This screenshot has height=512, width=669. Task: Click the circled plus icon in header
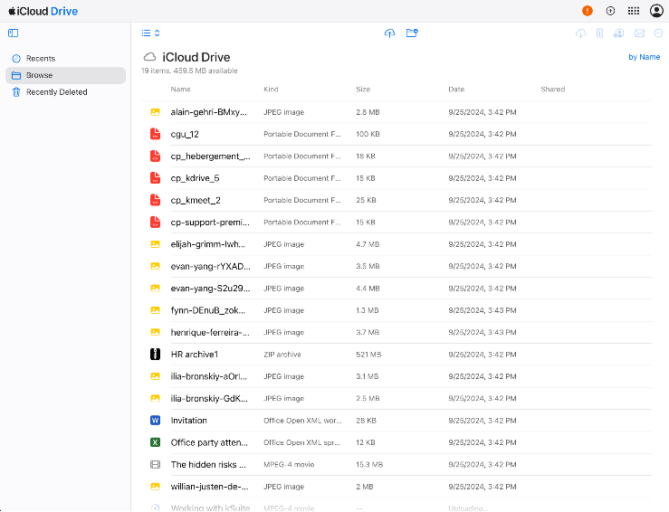(x=611, y=11)
